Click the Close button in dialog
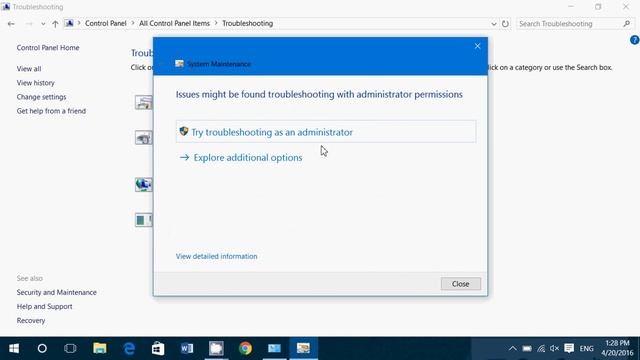The image size is (640, 360). tap(460, 284)
